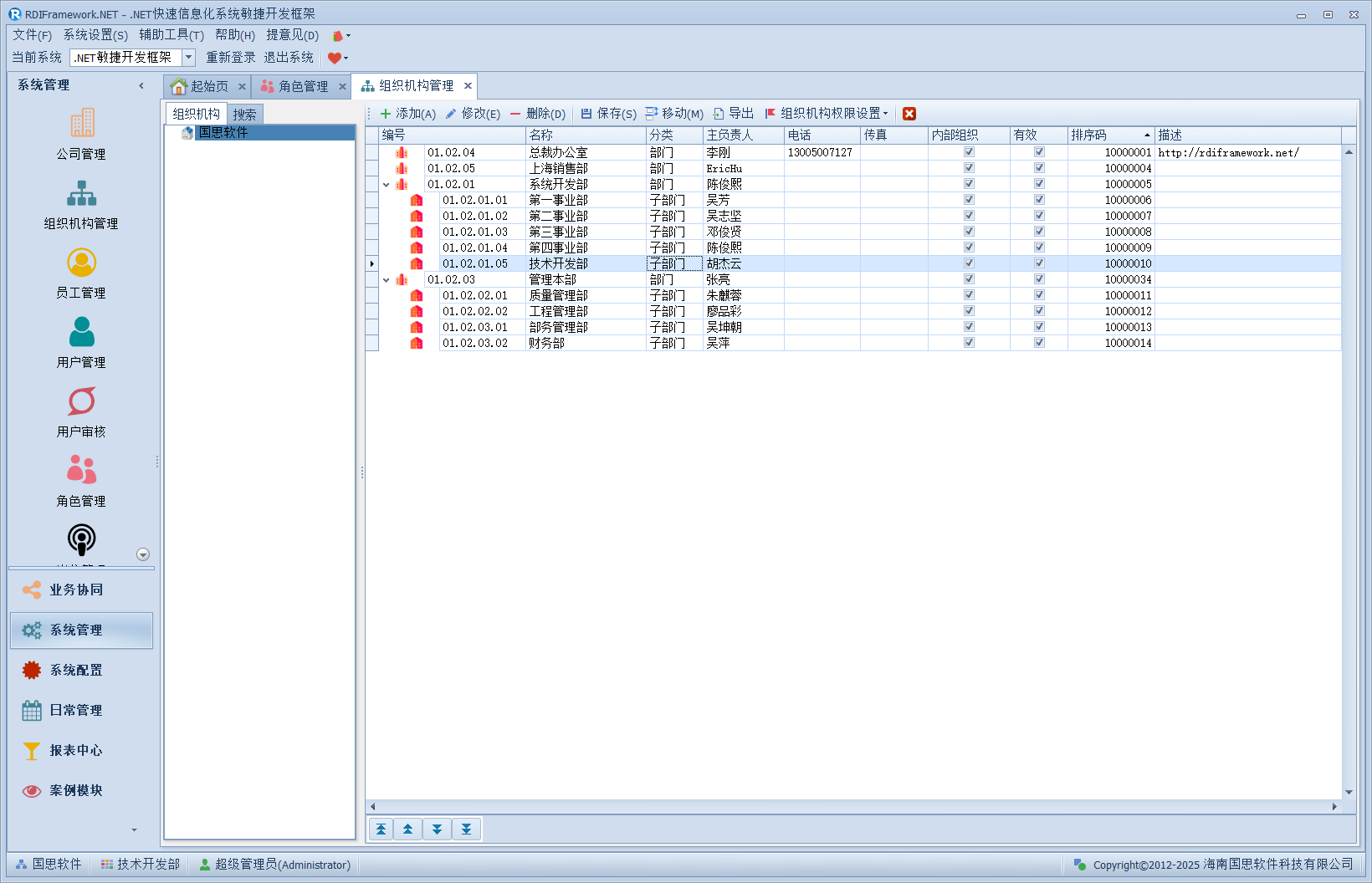This screenshot has width=1372, height=883.
Task: Switch to the 角色管理 tab
Action: click(302, 86)
